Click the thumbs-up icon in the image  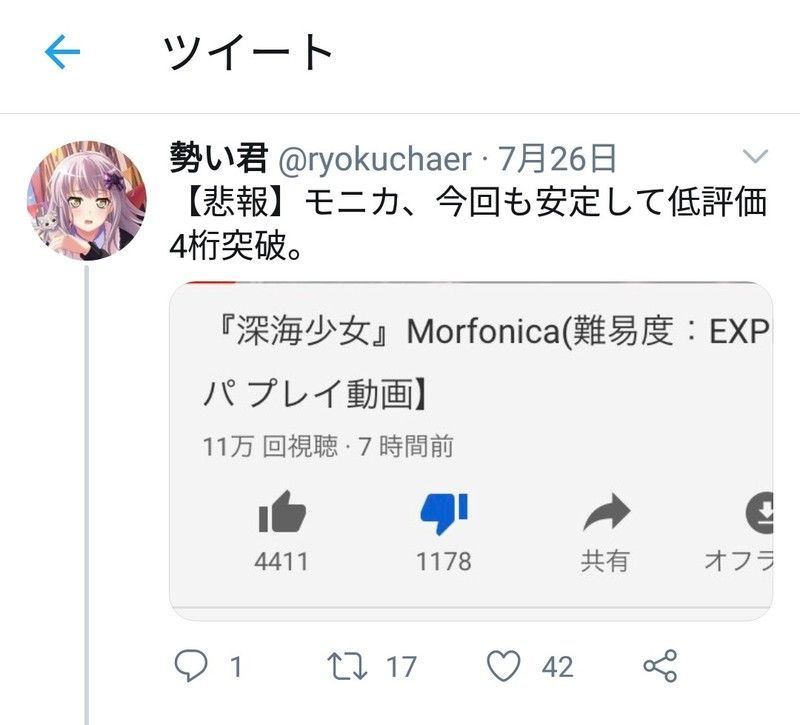(x=282, y=512)
